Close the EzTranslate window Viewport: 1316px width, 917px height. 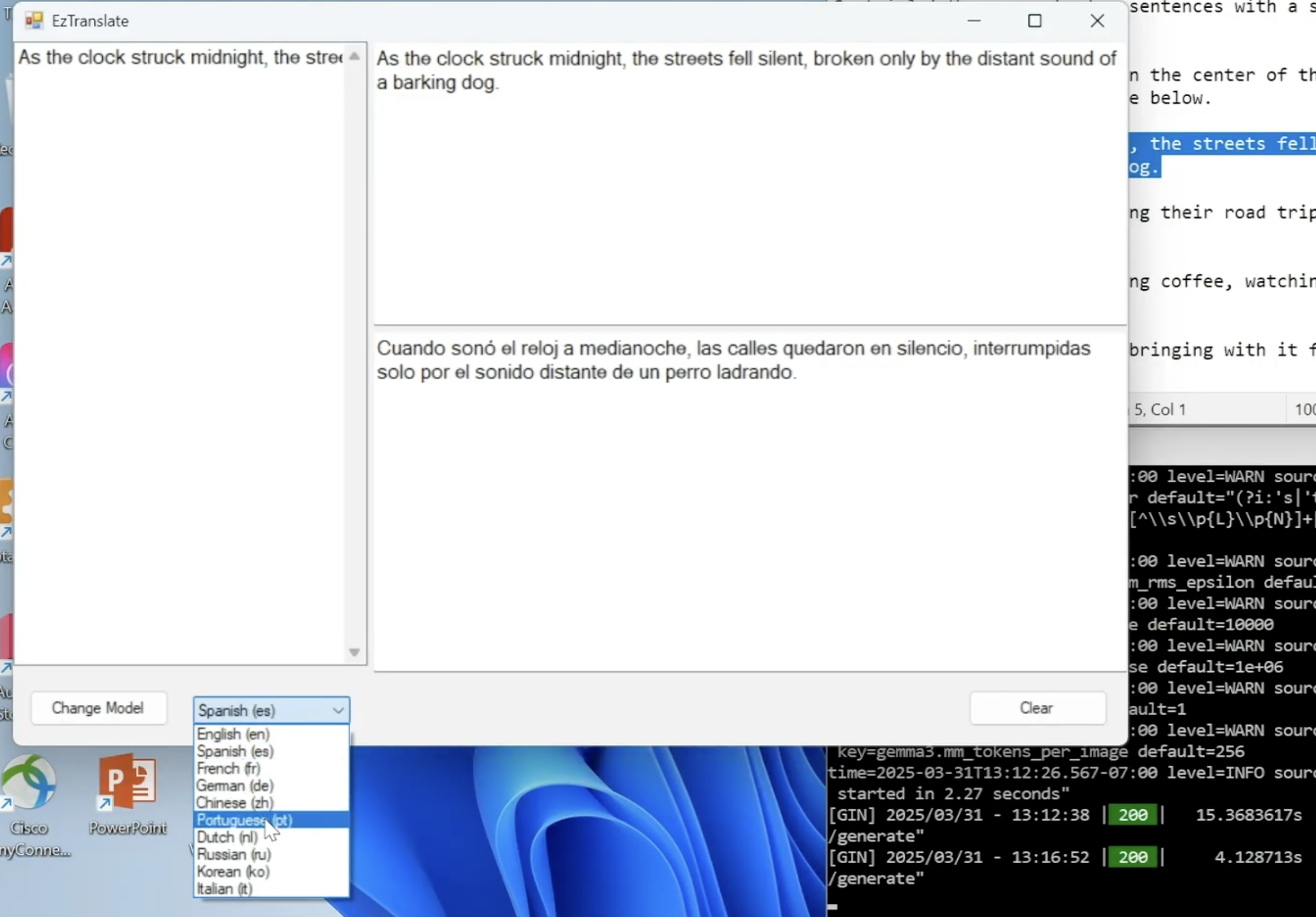[1097, 21]
